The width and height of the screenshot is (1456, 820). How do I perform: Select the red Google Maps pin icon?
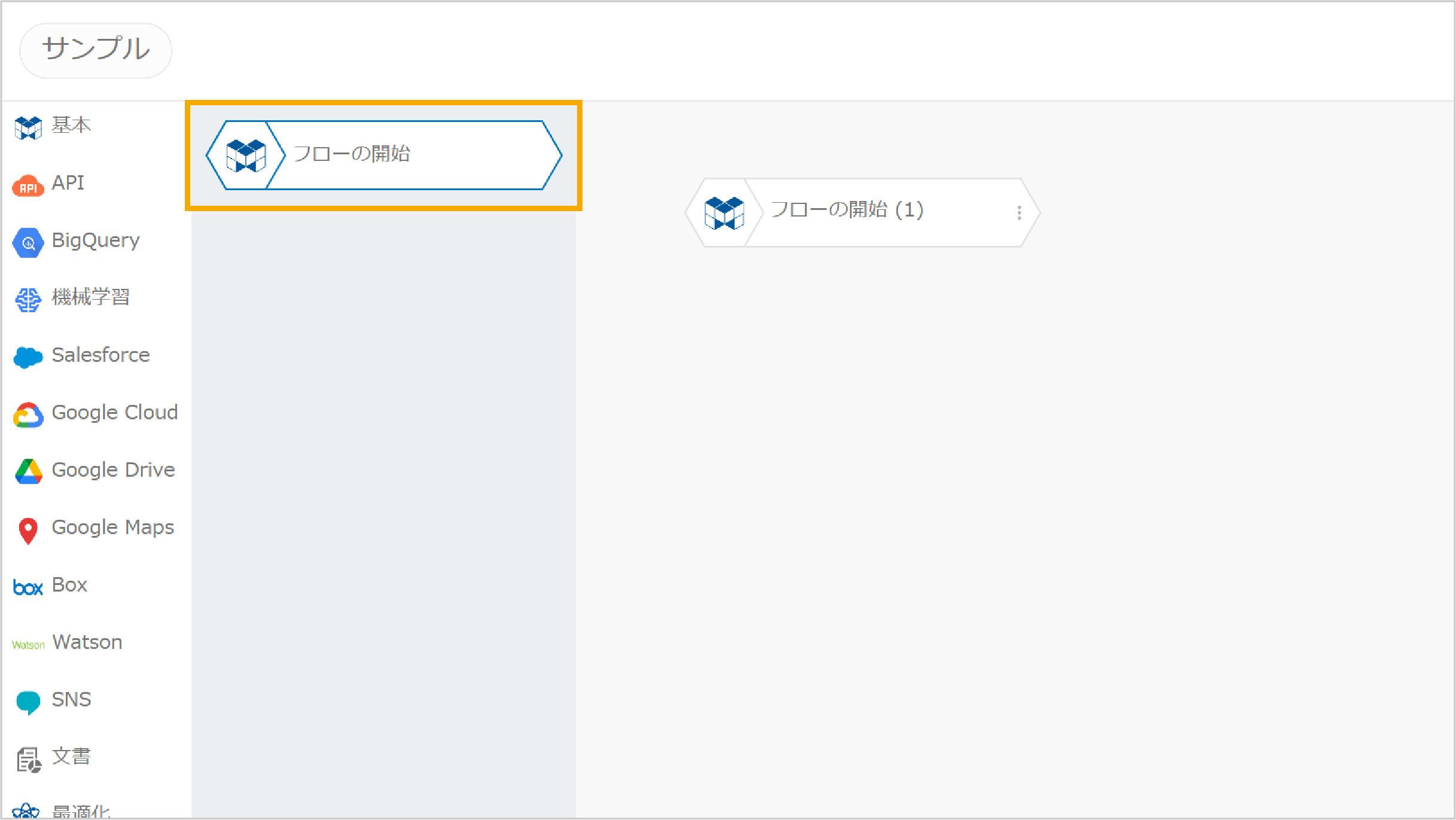(x=28, y=531)
